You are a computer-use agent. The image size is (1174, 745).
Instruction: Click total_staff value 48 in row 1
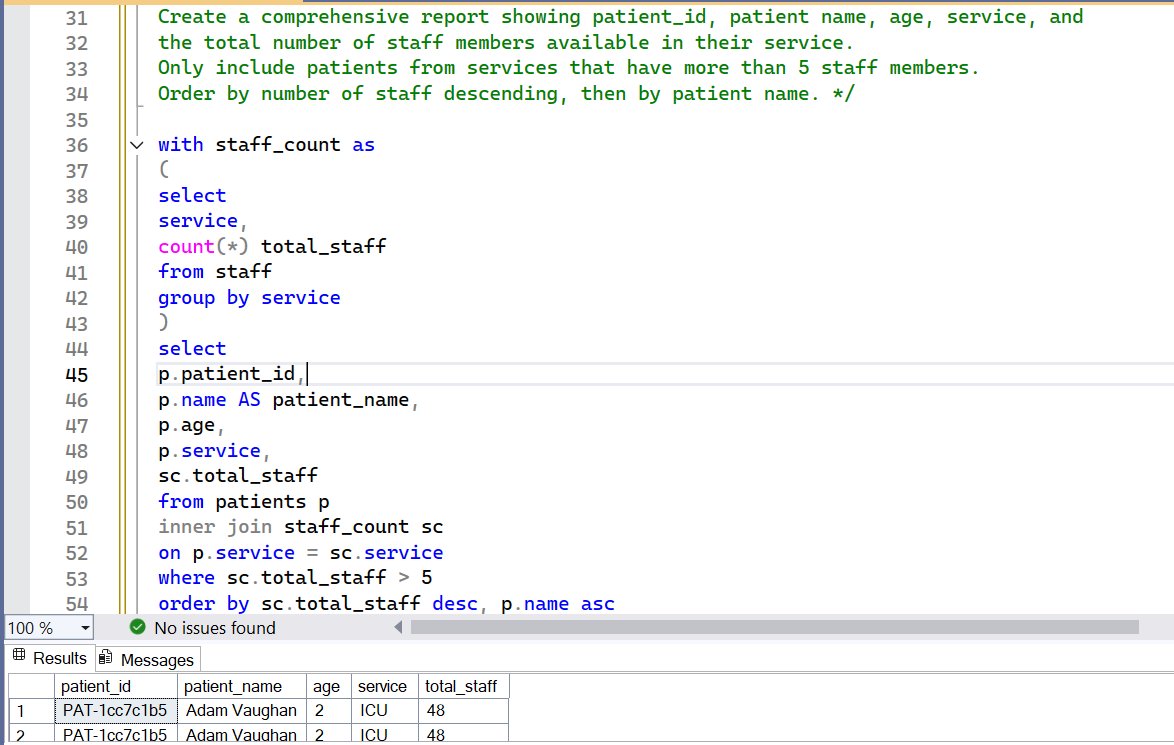click(x=463, y=711)
